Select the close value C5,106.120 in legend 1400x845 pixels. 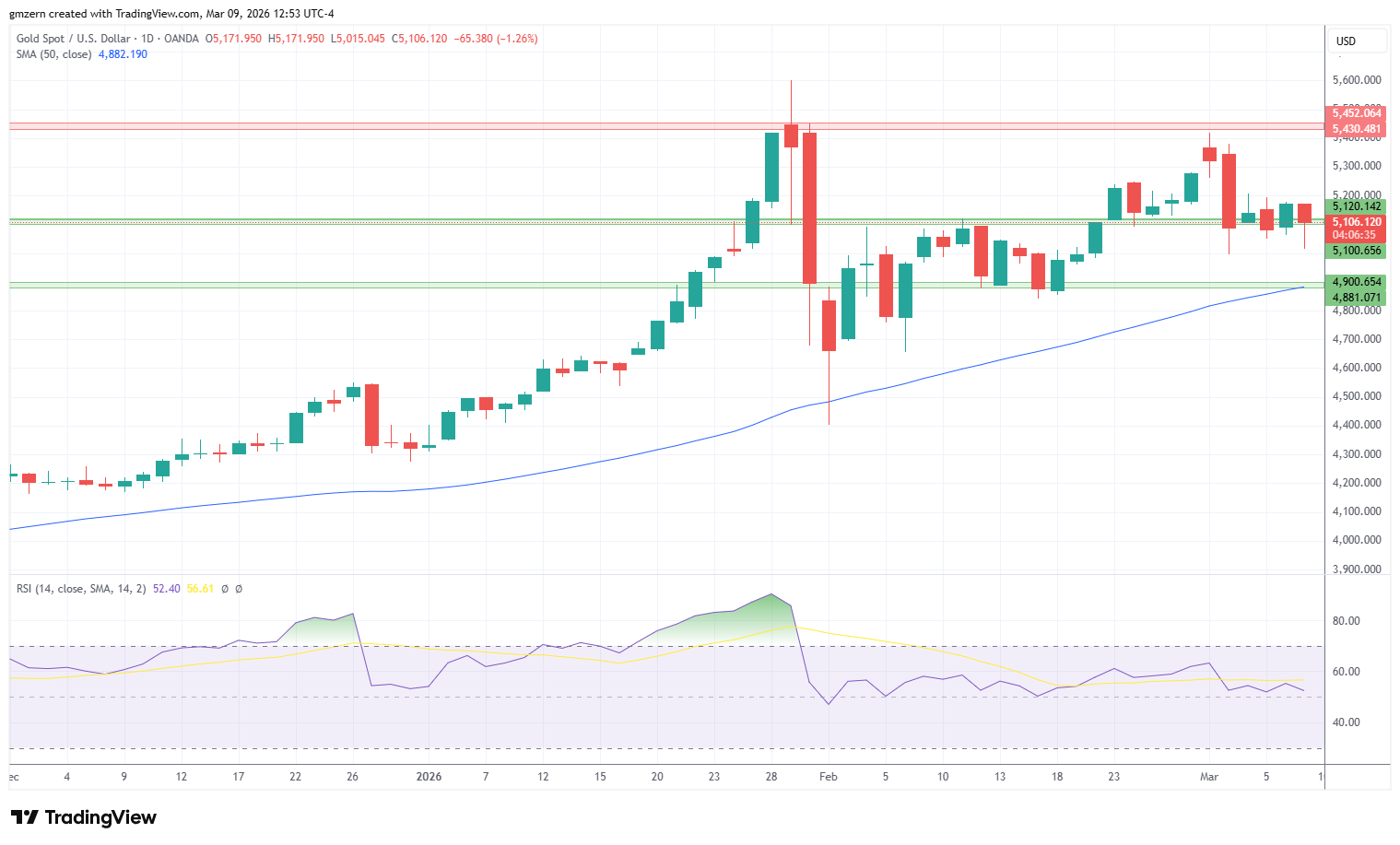419,39
